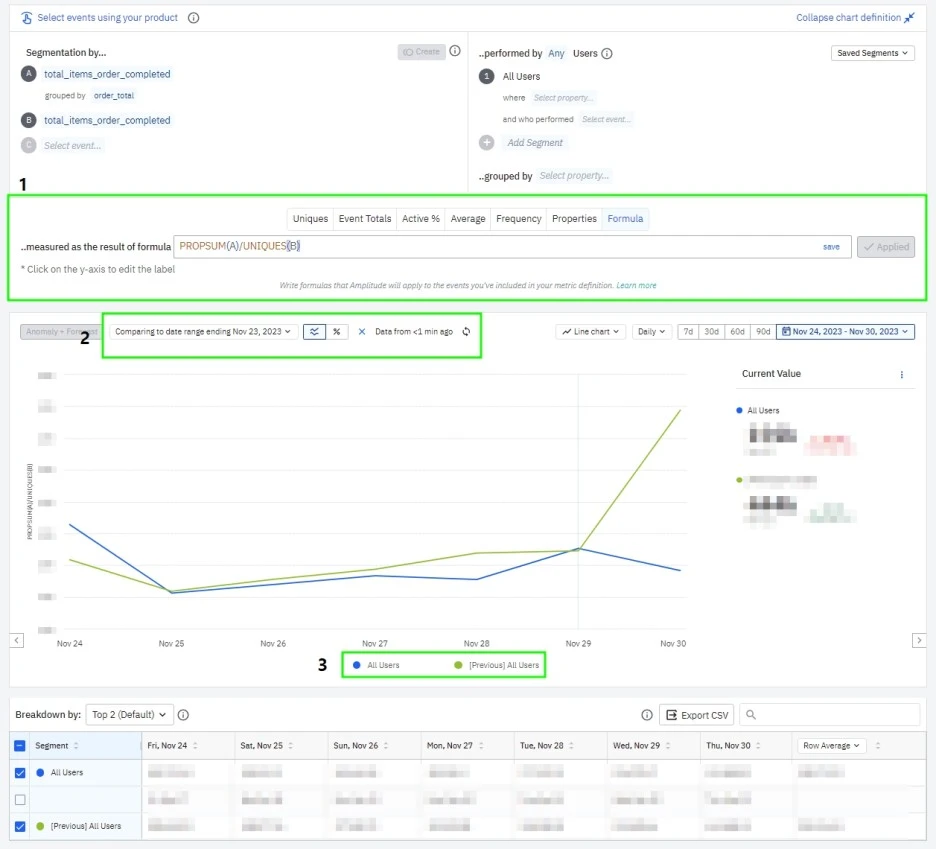Open the Export CSV option

coord(696,714)
